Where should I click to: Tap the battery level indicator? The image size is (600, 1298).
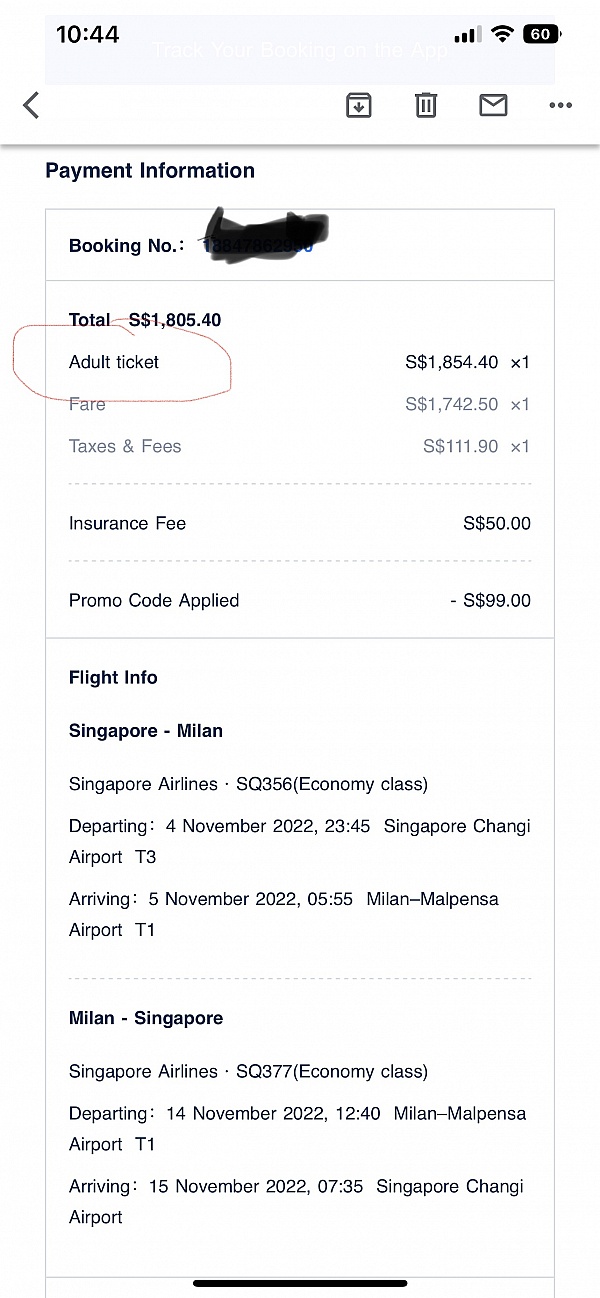click(540, 35)
